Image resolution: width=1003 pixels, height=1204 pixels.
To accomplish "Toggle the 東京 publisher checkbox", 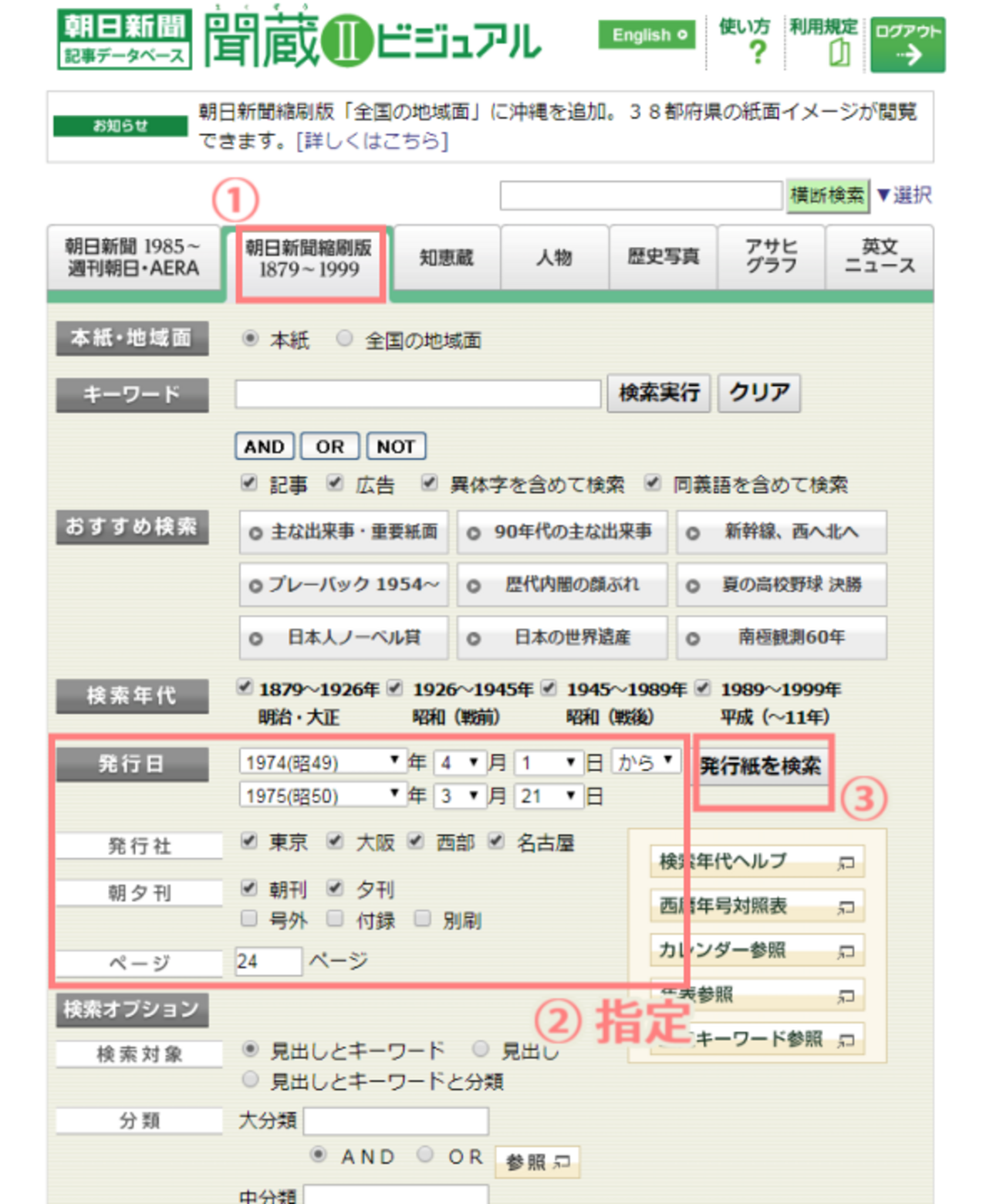I will 248,841.
